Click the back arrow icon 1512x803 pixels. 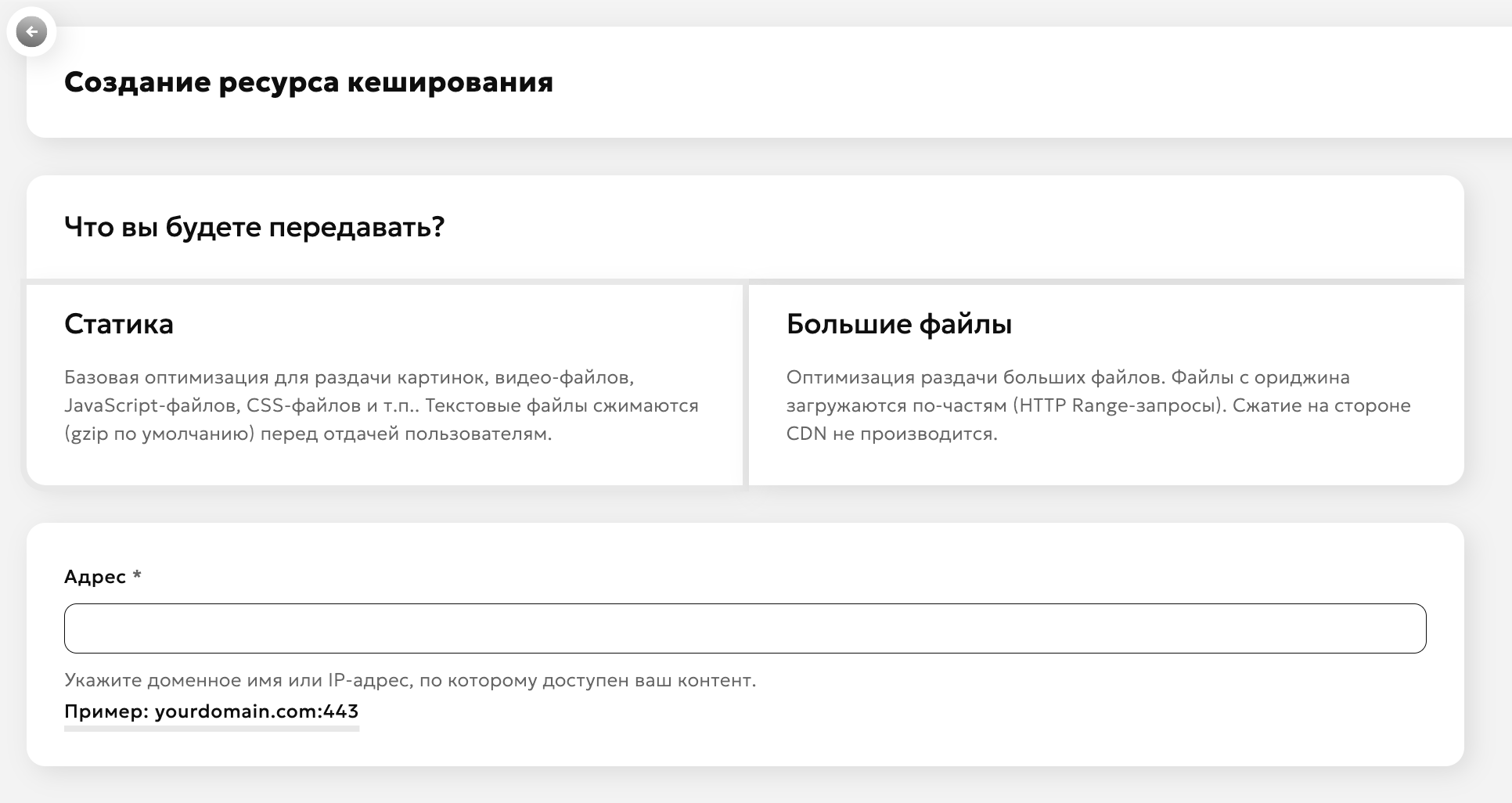[31, 33]
